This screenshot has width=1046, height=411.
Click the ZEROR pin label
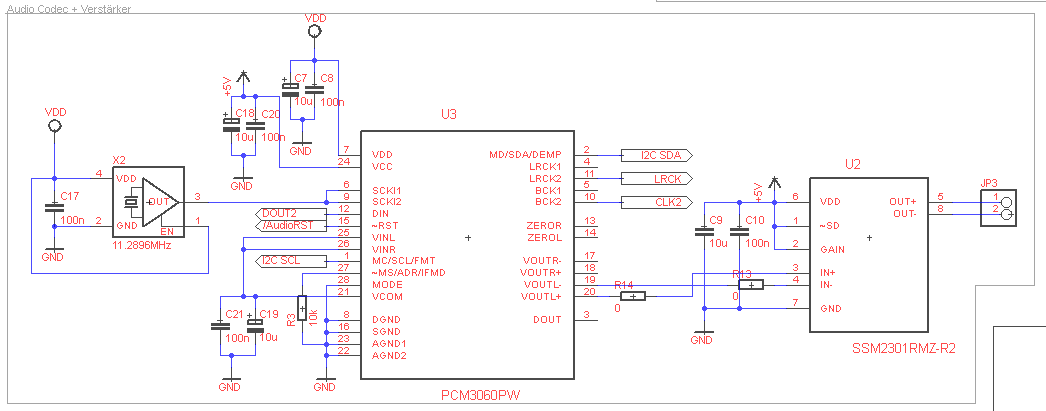(x=544, y=226)
